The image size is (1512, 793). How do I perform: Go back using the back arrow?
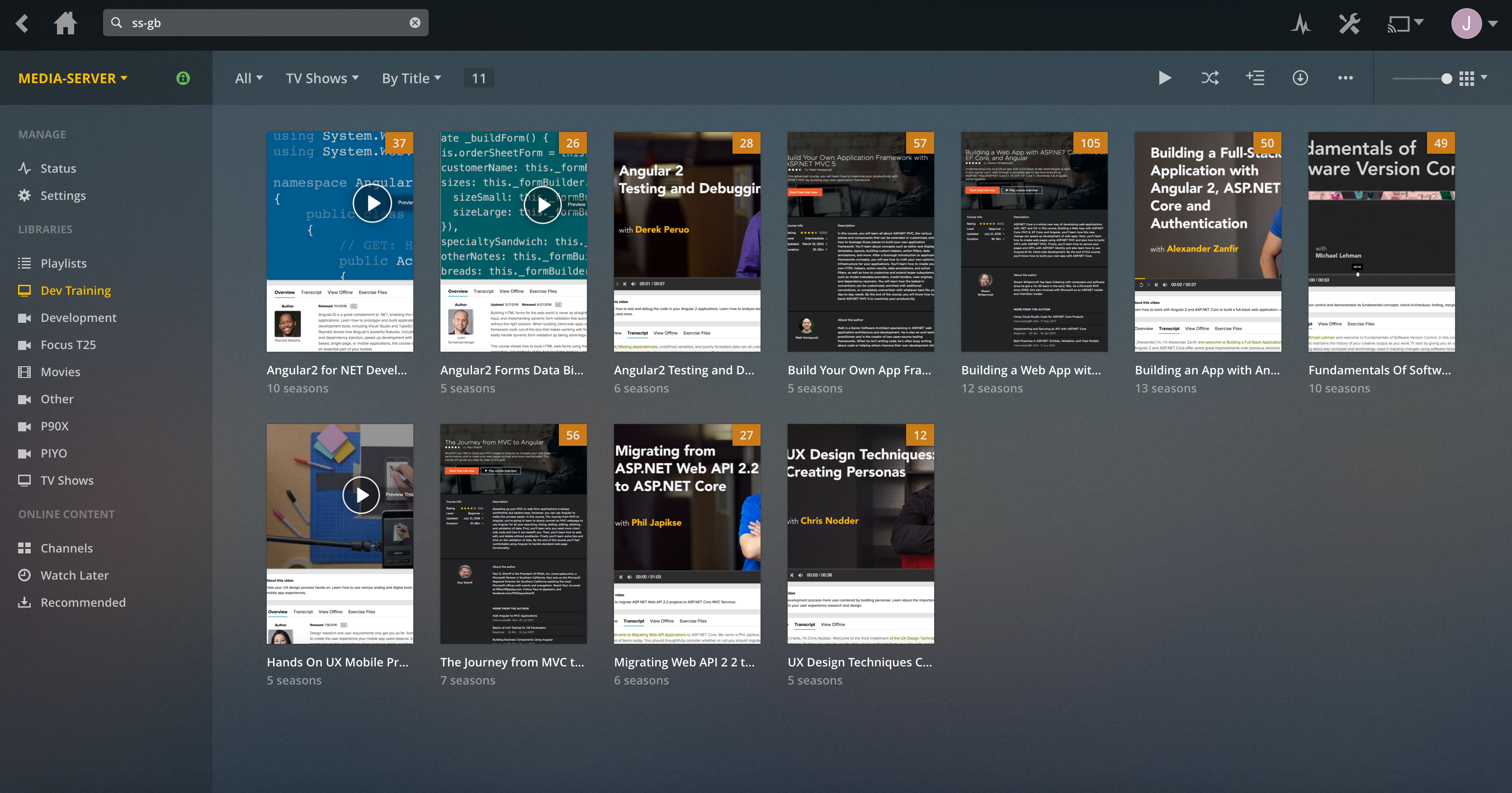(x=22, y=24)
